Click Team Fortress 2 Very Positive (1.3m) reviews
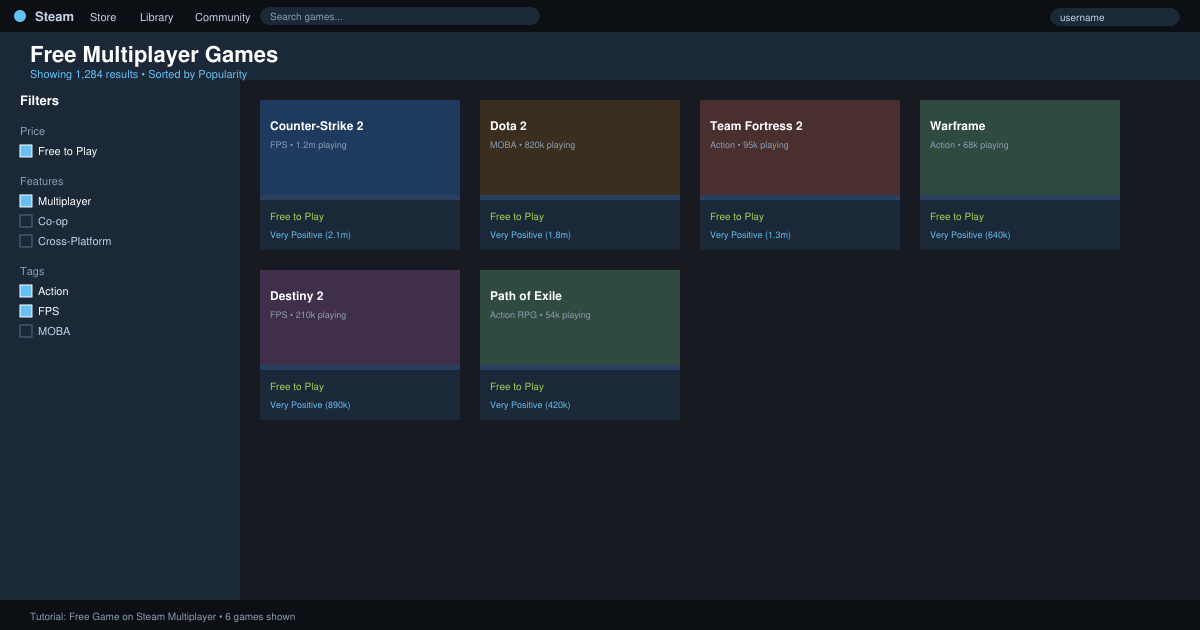Image resolution: width=1200 pixels, height=630 pixels. pos(750,235)
